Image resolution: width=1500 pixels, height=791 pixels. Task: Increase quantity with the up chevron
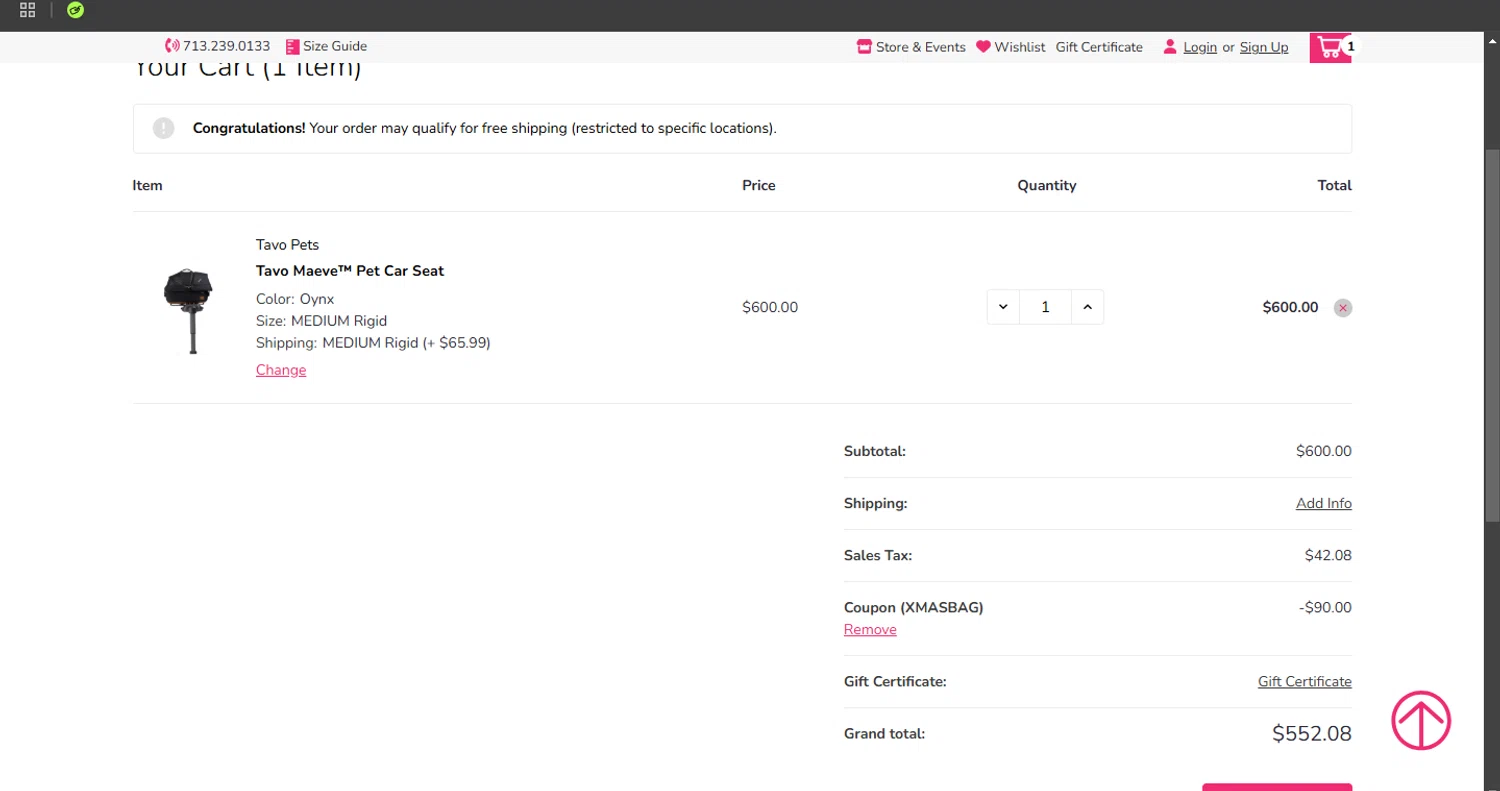(1087, 307)
